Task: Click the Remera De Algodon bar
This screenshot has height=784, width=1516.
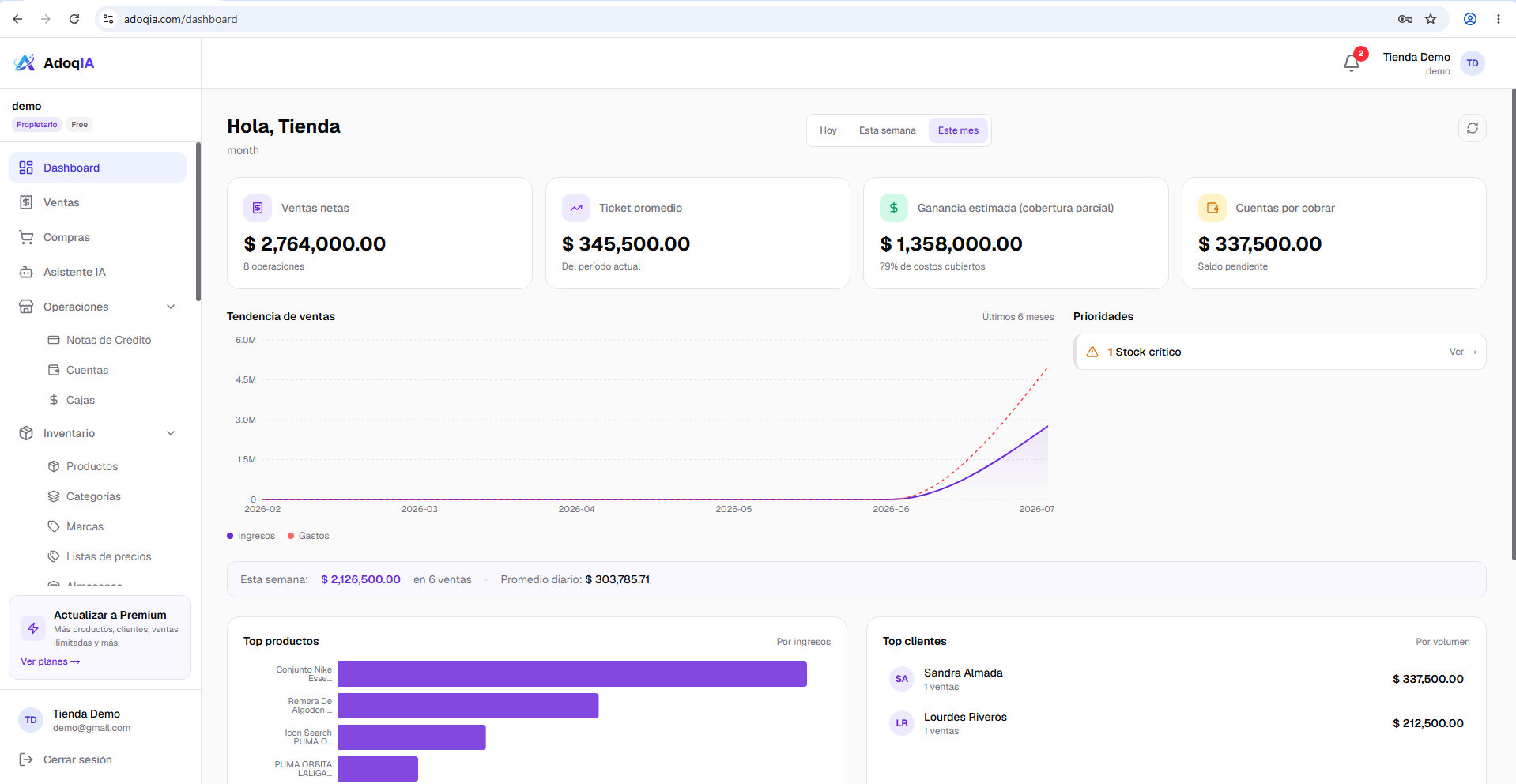Action: (x=468, y=706)
